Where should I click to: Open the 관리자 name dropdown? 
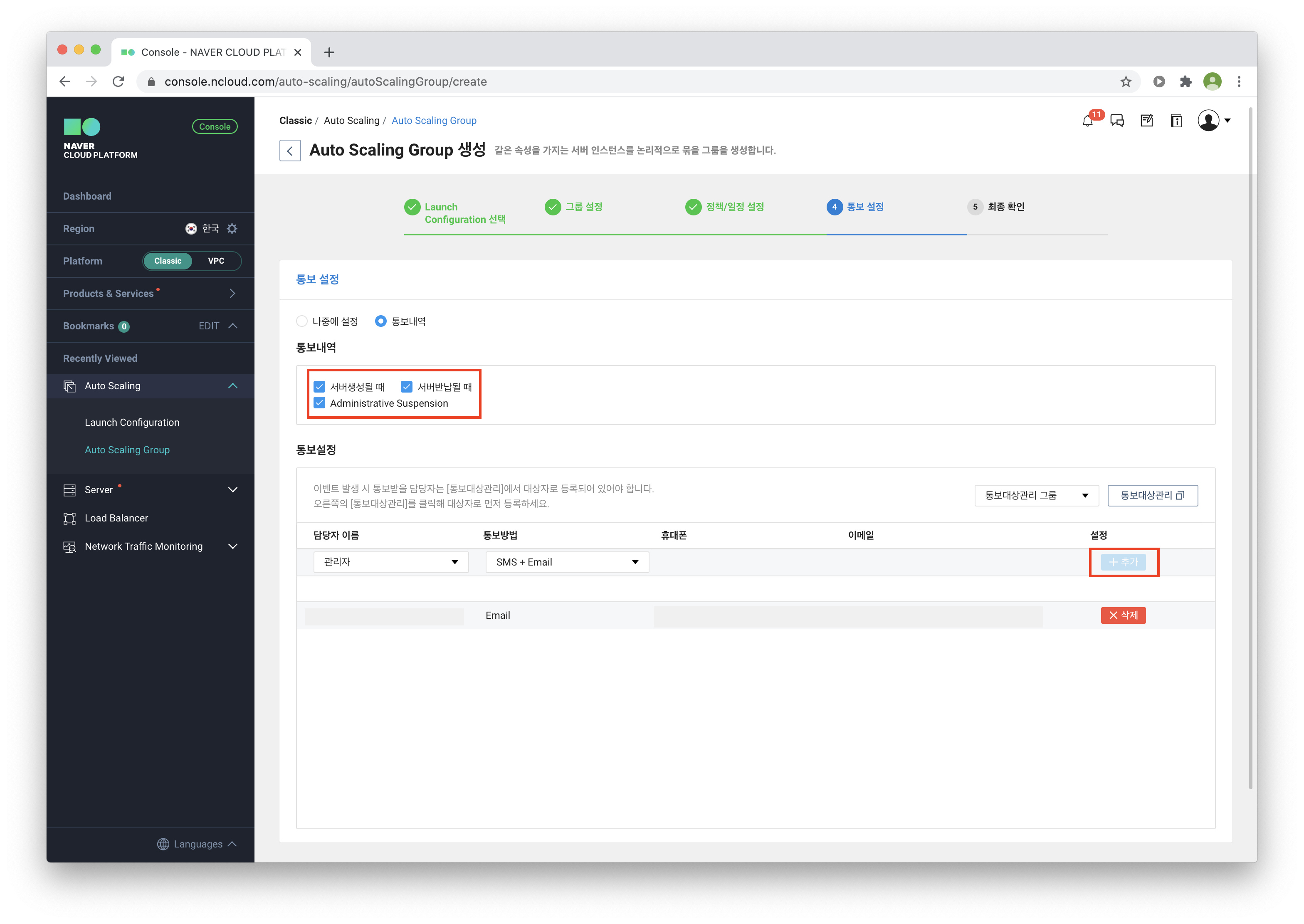coord(391,562)
